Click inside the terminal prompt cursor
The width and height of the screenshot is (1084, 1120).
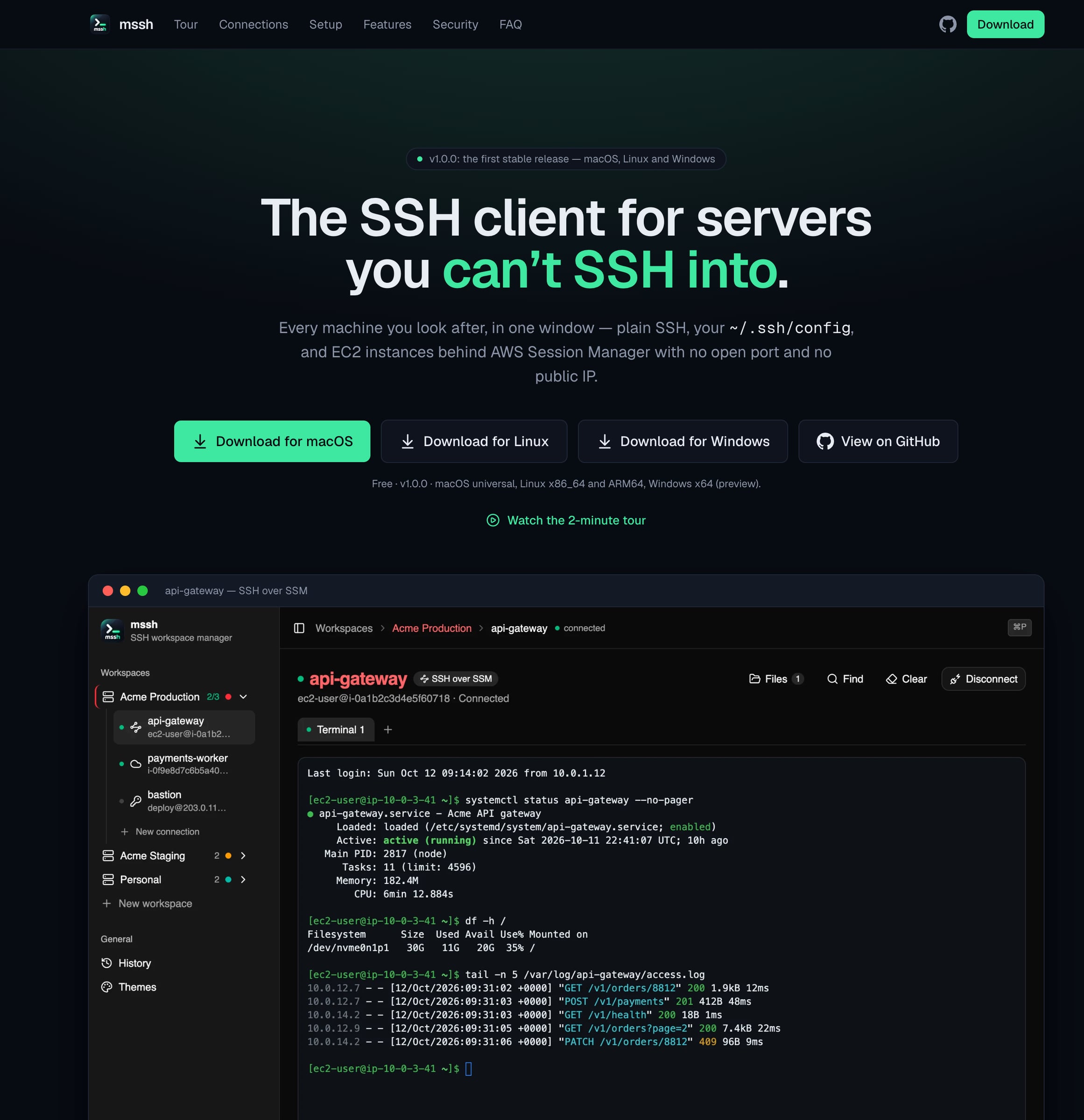click(x=469, y=1069)
